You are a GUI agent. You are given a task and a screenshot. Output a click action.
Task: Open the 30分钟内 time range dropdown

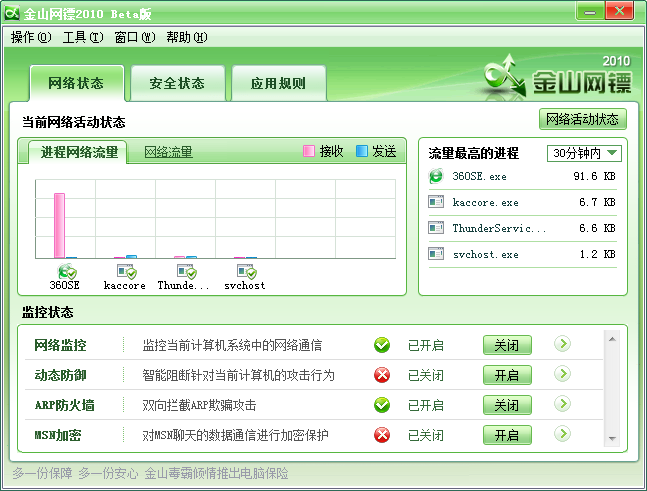584,153
